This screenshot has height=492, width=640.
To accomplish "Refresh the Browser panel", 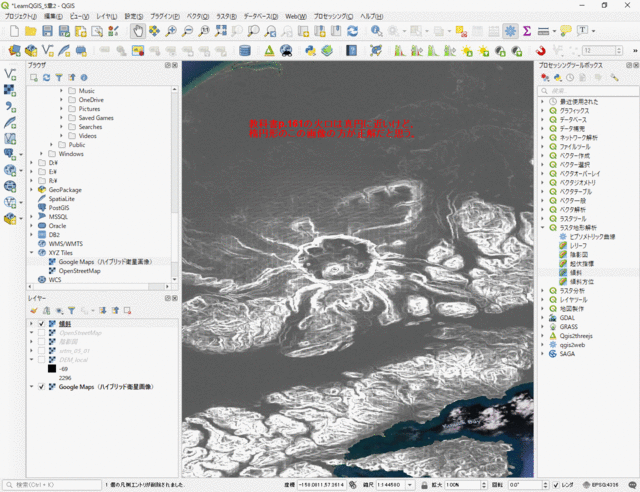I will 47,78.
